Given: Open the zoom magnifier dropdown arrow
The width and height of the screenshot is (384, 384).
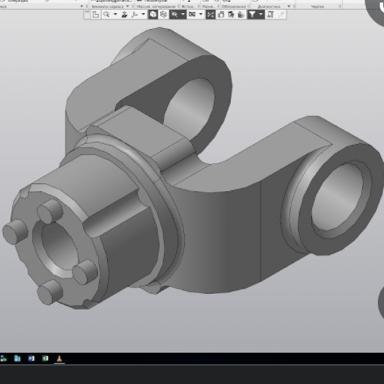Looking at the screenshot, I should 115,14.
